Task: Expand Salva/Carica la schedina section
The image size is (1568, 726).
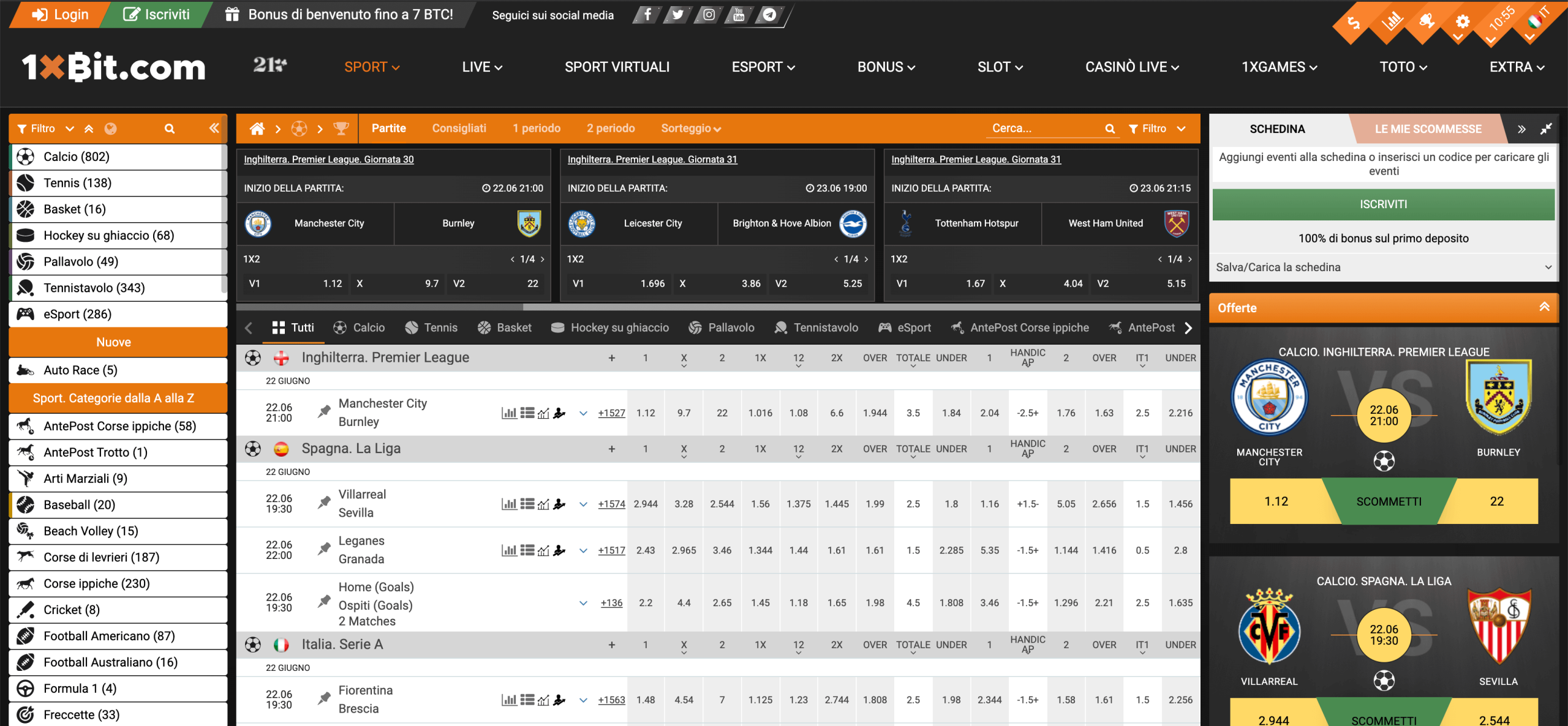Action: point(1383,268)
